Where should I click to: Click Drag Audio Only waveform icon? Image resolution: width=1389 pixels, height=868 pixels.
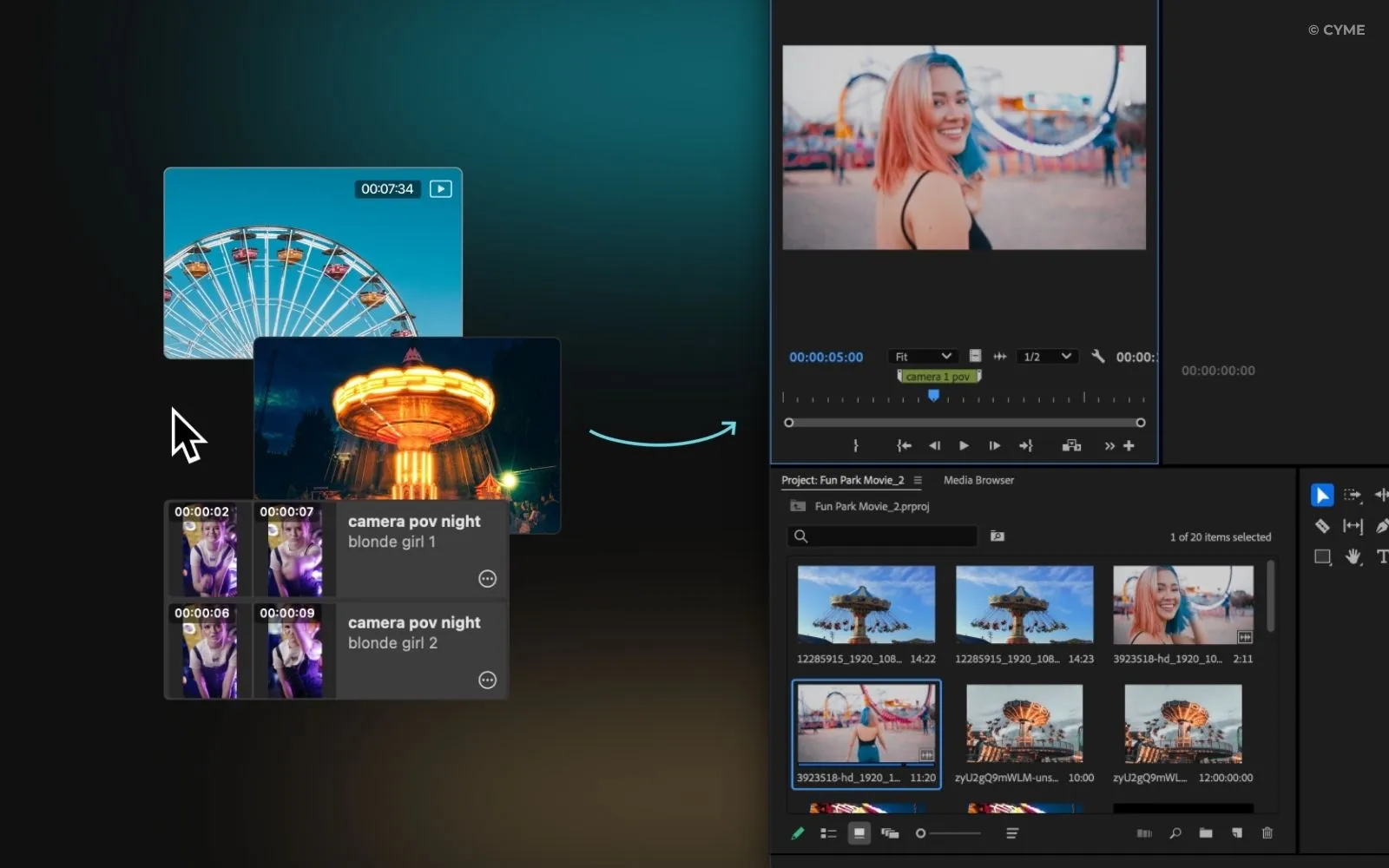[1000, 356]
